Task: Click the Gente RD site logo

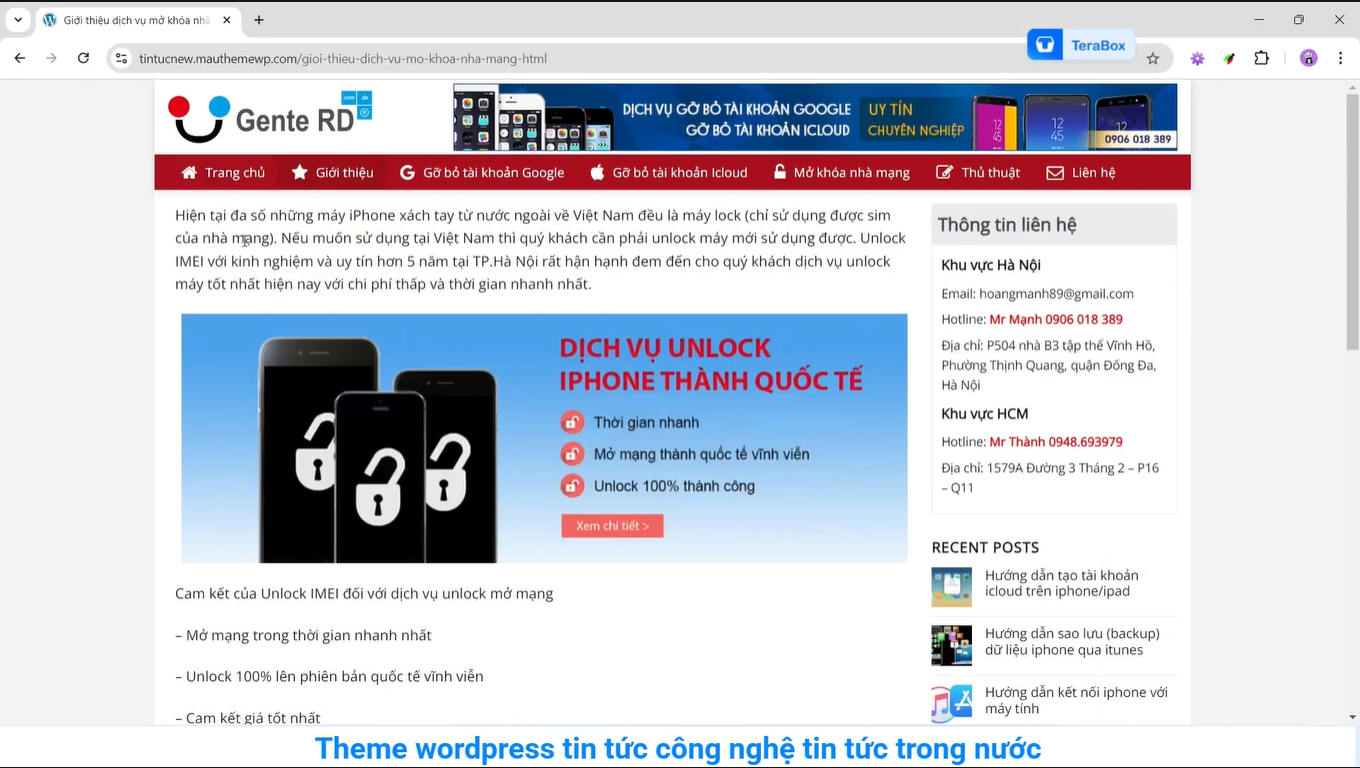Action: (270, 118)
